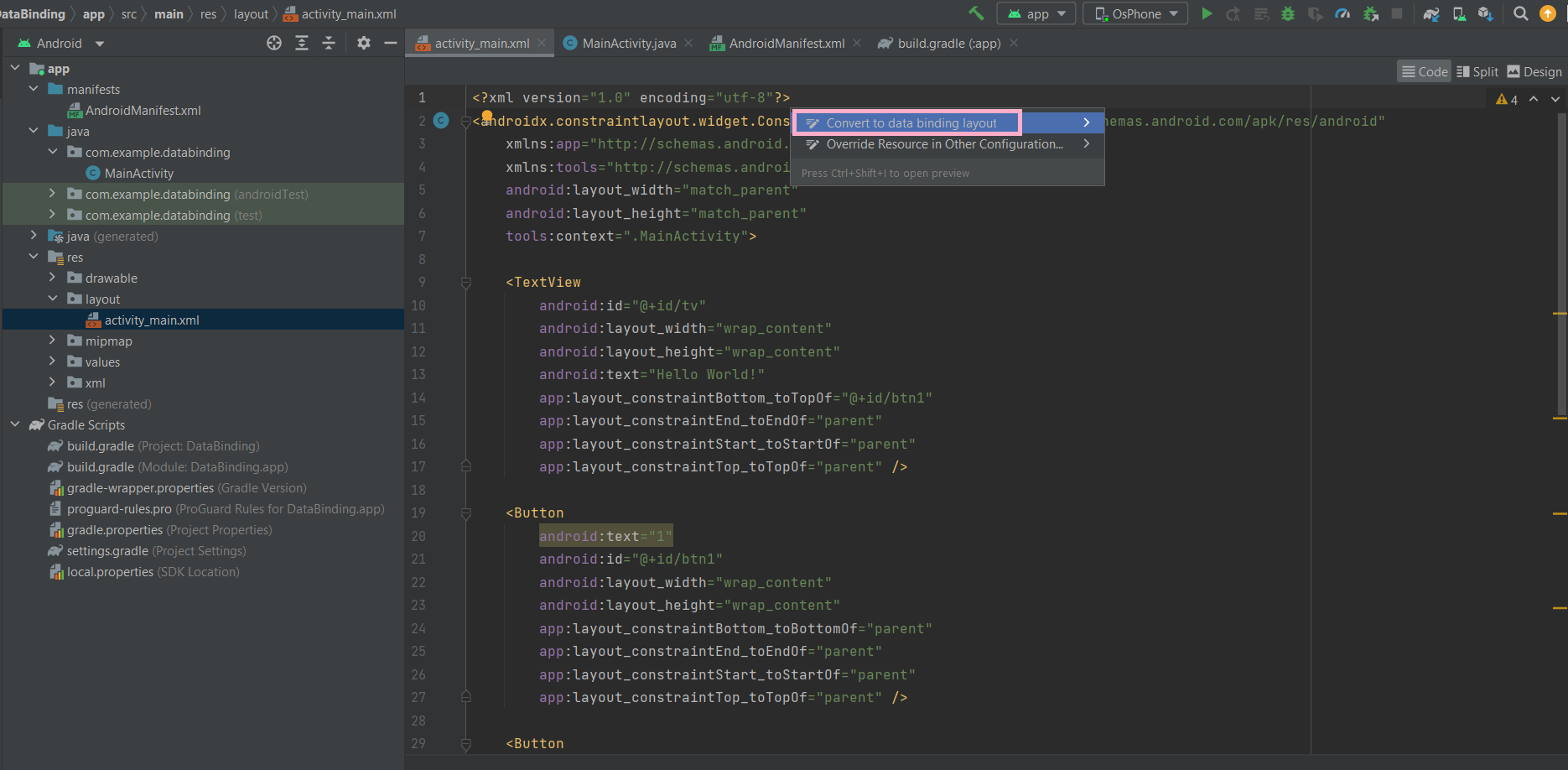Collapse all nodes in Project panel
Viewport: 1568px width, 770px height.
(x=328, y=42)
